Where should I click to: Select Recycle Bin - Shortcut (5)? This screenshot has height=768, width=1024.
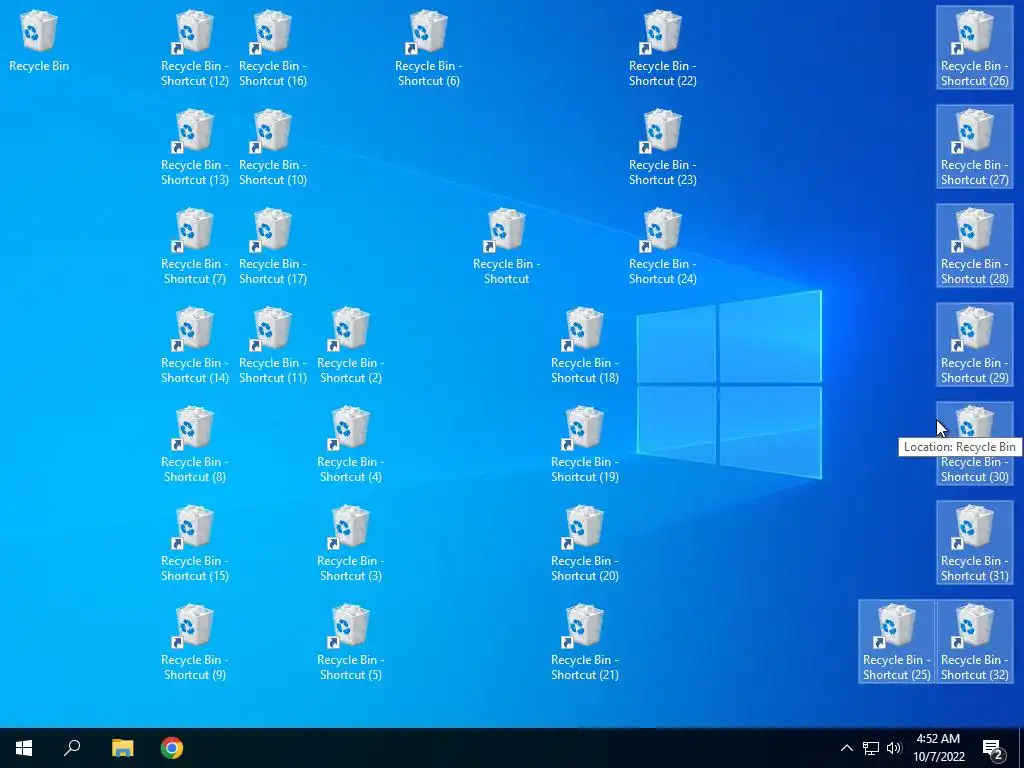click(x=351, y=643)
